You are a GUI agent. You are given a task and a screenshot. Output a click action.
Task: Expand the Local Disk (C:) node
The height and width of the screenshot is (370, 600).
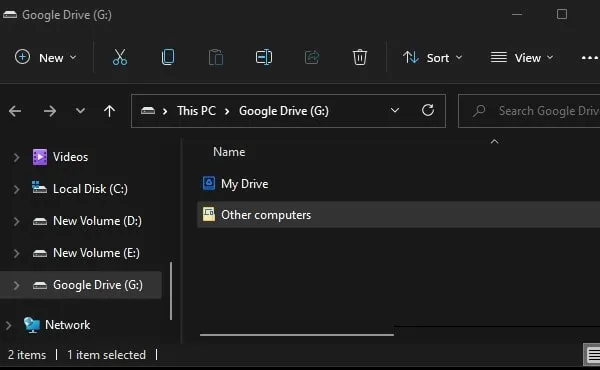(16, 189)
